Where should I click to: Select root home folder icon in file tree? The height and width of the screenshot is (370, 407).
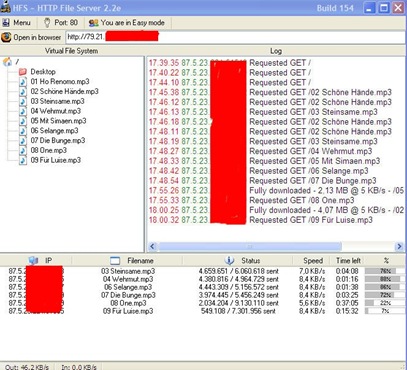point(7,62)
